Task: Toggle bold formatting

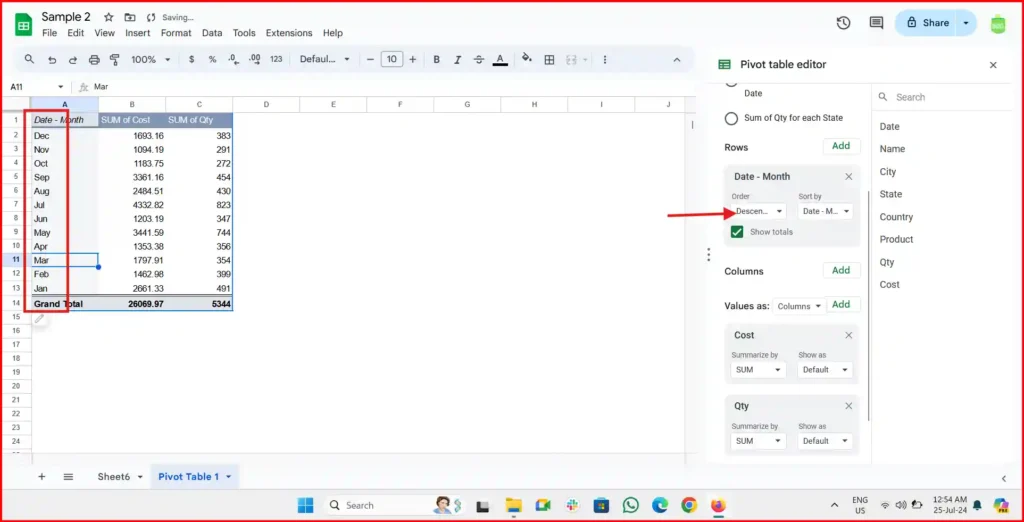Action: tap(436, 59)
